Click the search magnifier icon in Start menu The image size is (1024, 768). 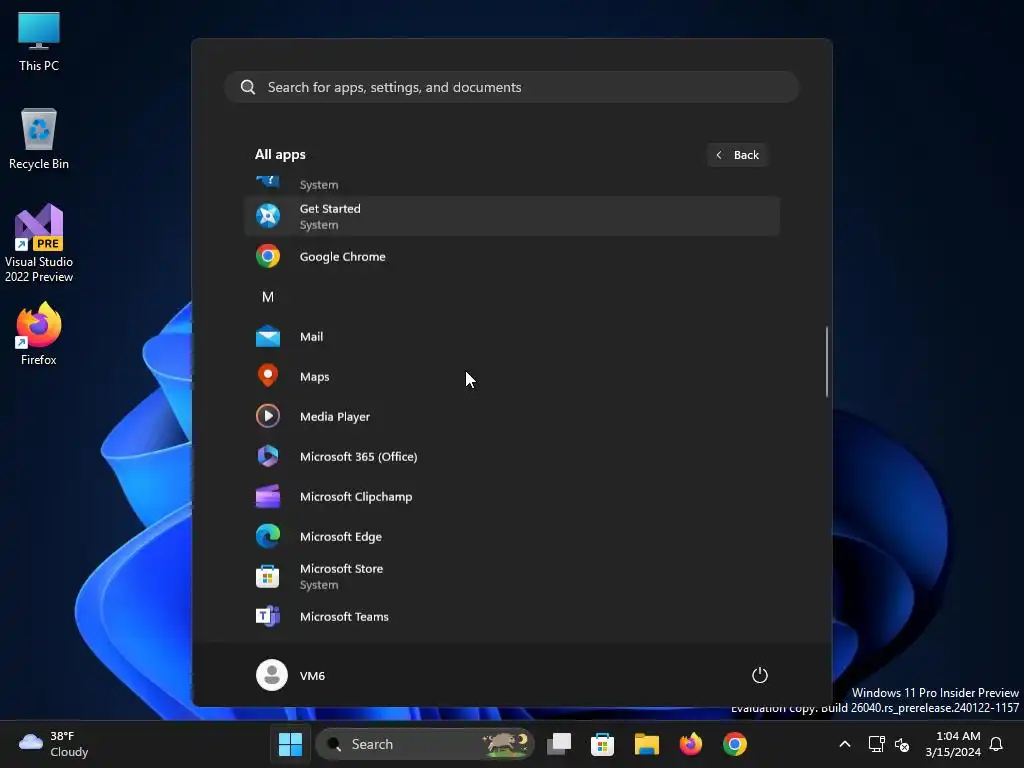coord(248,87)
